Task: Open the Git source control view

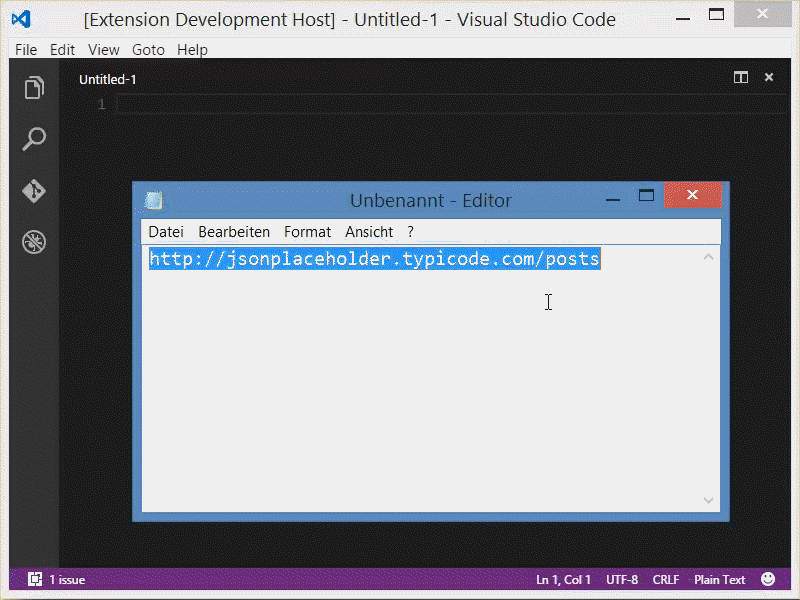Action: (34, 191)
